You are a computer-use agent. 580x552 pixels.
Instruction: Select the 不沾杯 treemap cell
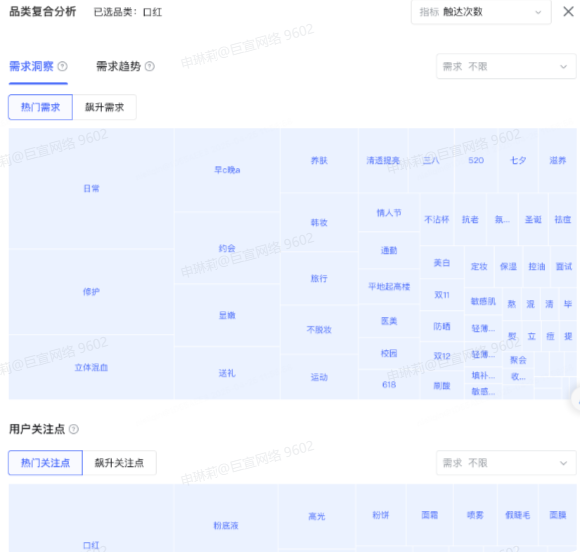pos(437,220)
